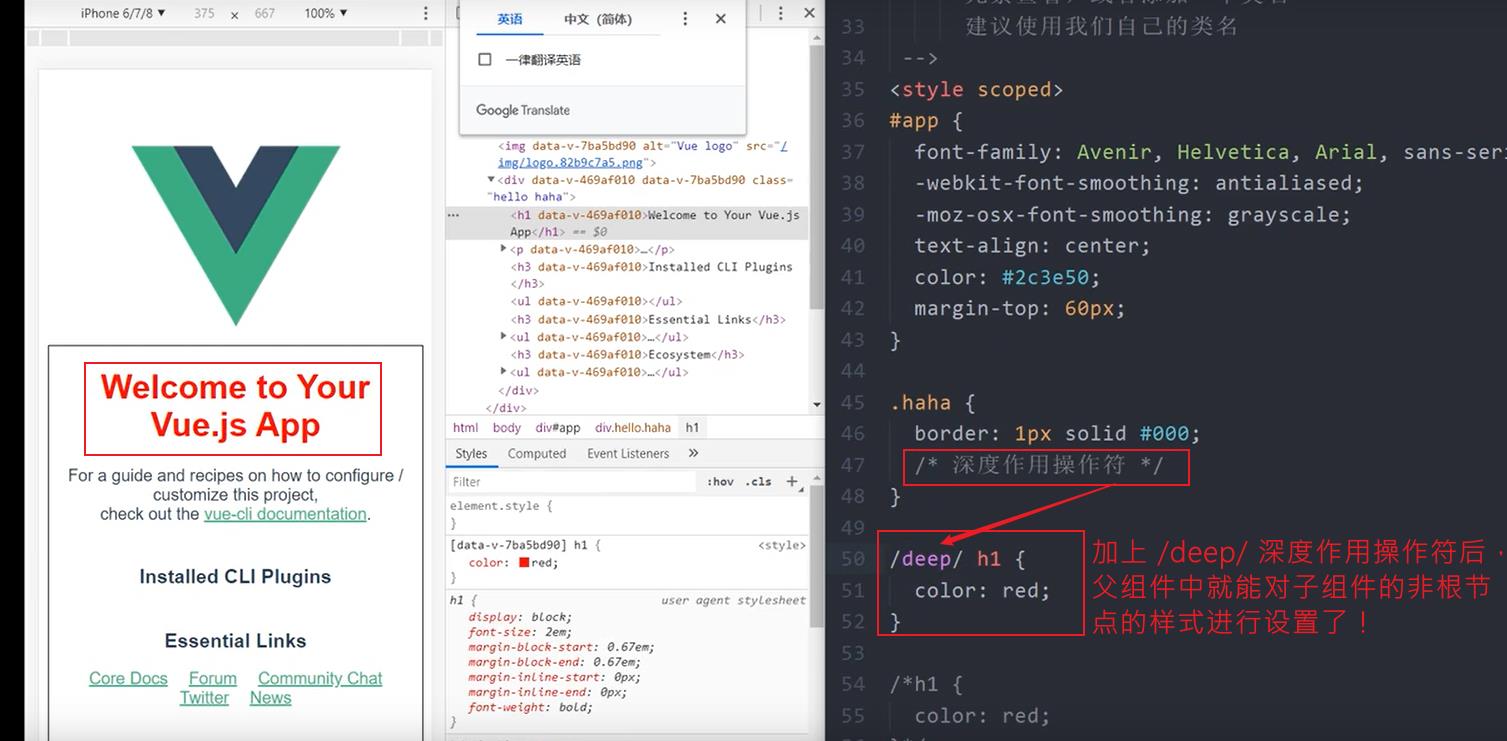
Task: Click Essential Links heading in page
Action: (x=235, y=641)
